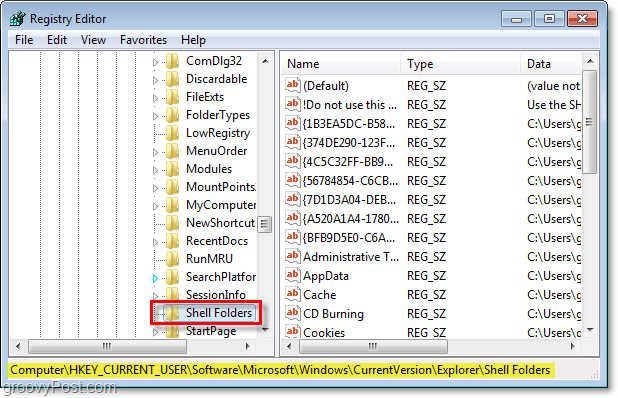Screen dimensions: 618x398
Task: Expand the FileExts key
Action: click(155, 98)
